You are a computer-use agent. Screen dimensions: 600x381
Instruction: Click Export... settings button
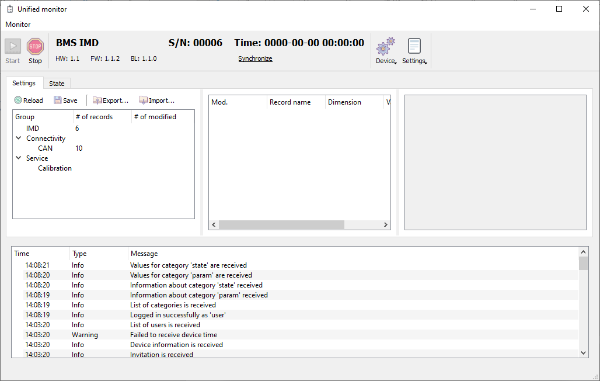(111, 100)
